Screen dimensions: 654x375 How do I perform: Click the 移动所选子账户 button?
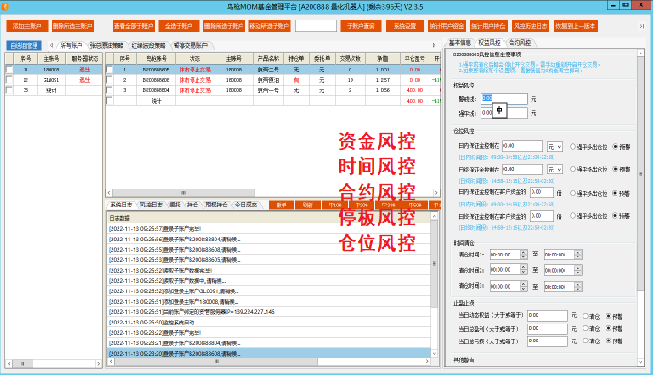coord(269,26)
